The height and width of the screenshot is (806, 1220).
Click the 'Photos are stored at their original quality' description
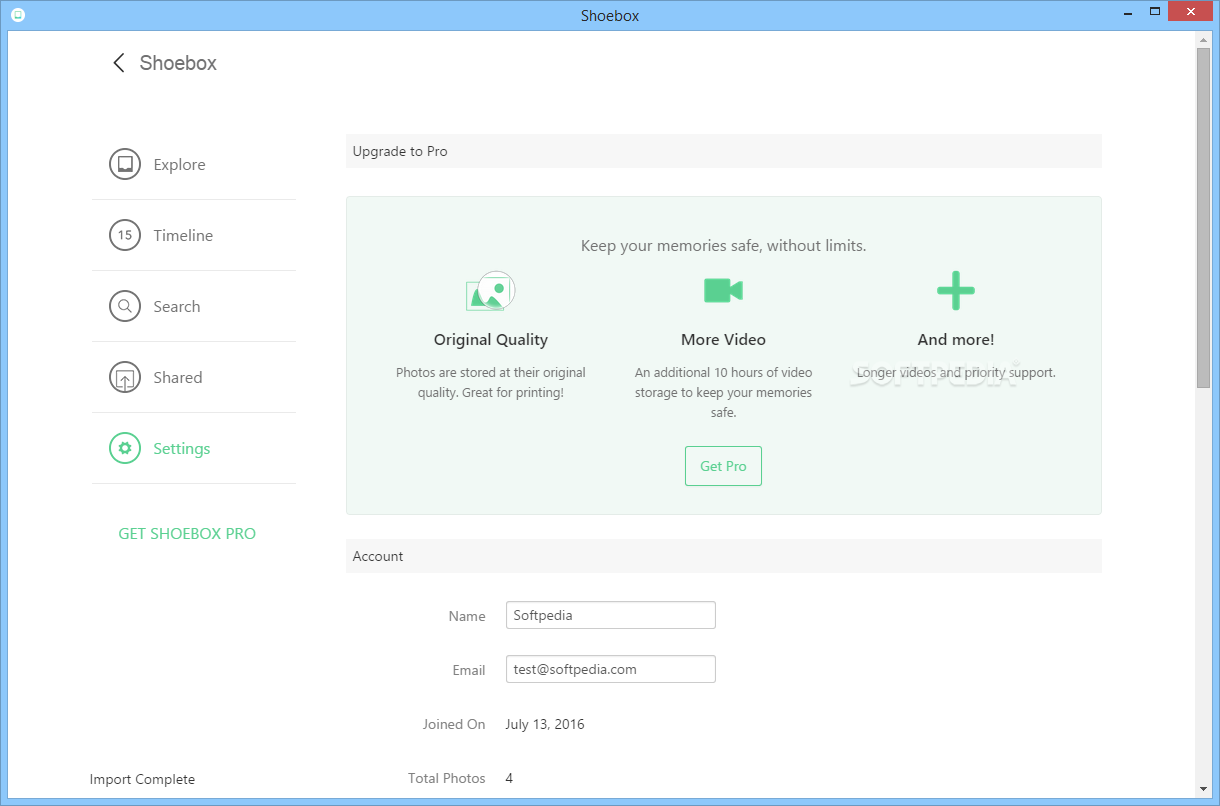tap(491, 383)
